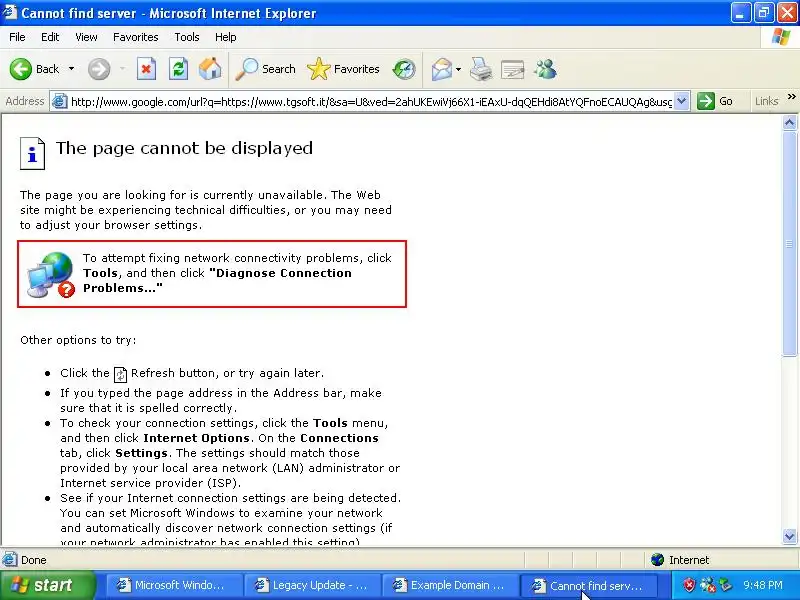
Task: Click the green arrow tray icon beside clock
Action: pyautogui.click(x=725, y=585)
